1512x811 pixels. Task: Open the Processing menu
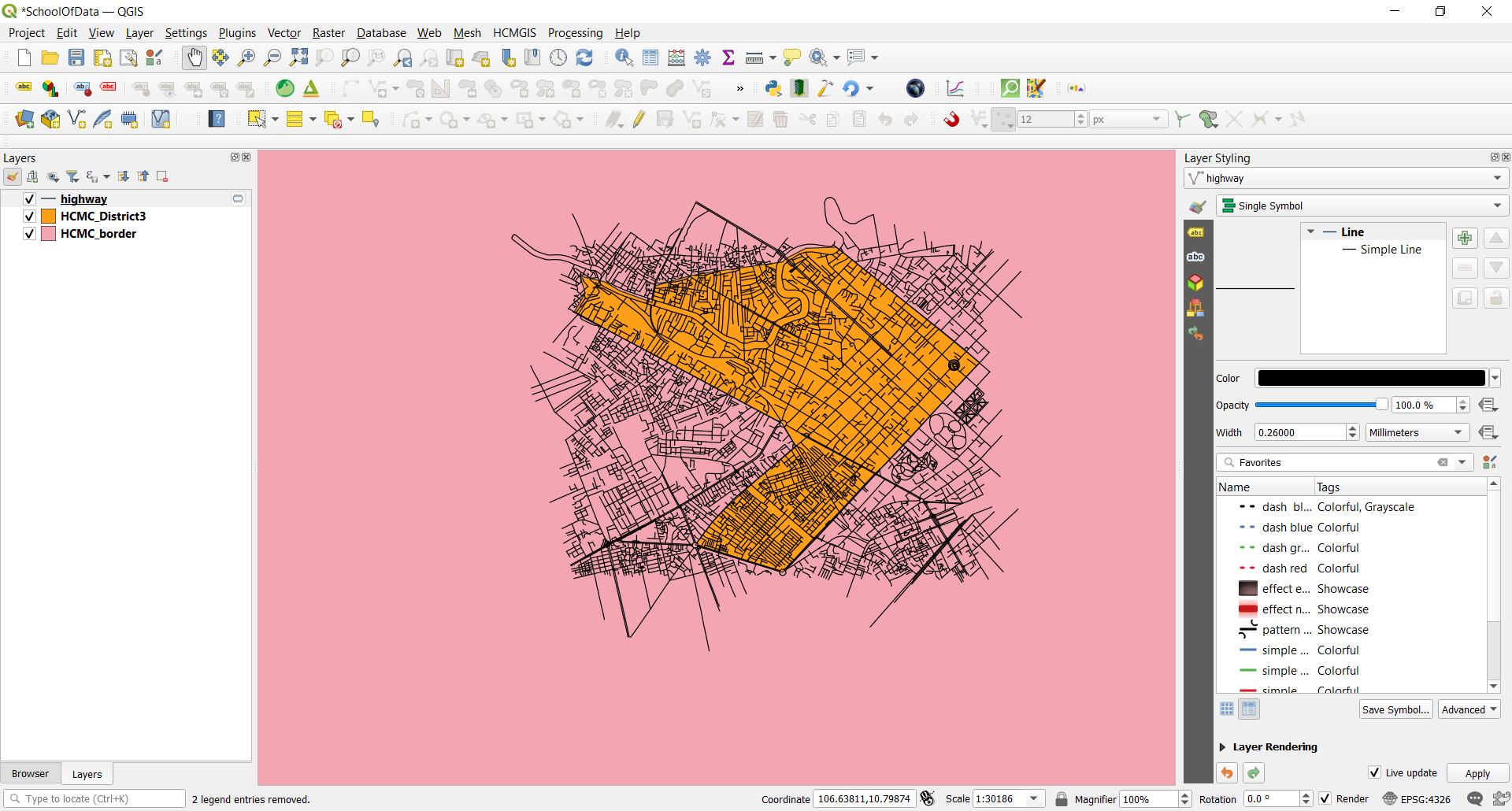point(575,33)
